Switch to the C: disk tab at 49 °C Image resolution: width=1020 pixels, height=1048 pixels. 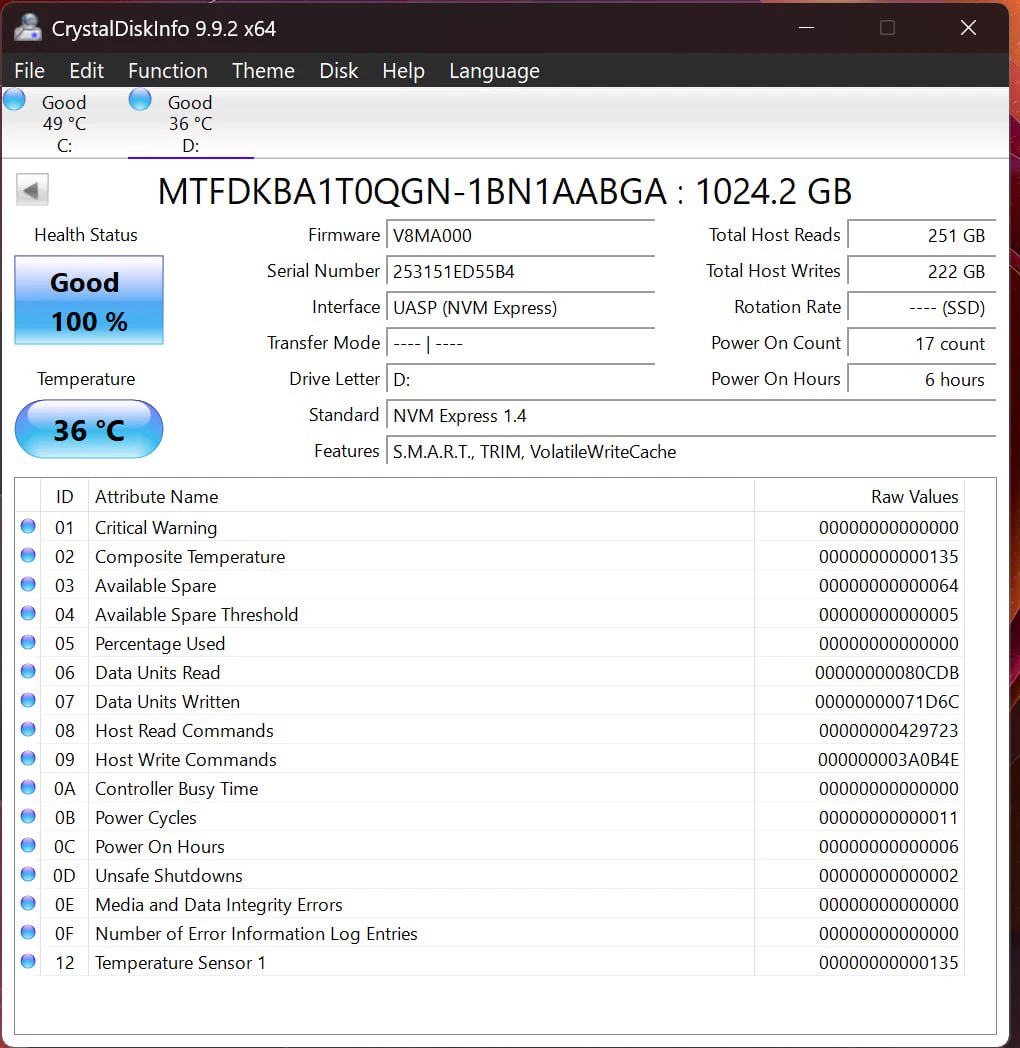click(x=64, y=124)
